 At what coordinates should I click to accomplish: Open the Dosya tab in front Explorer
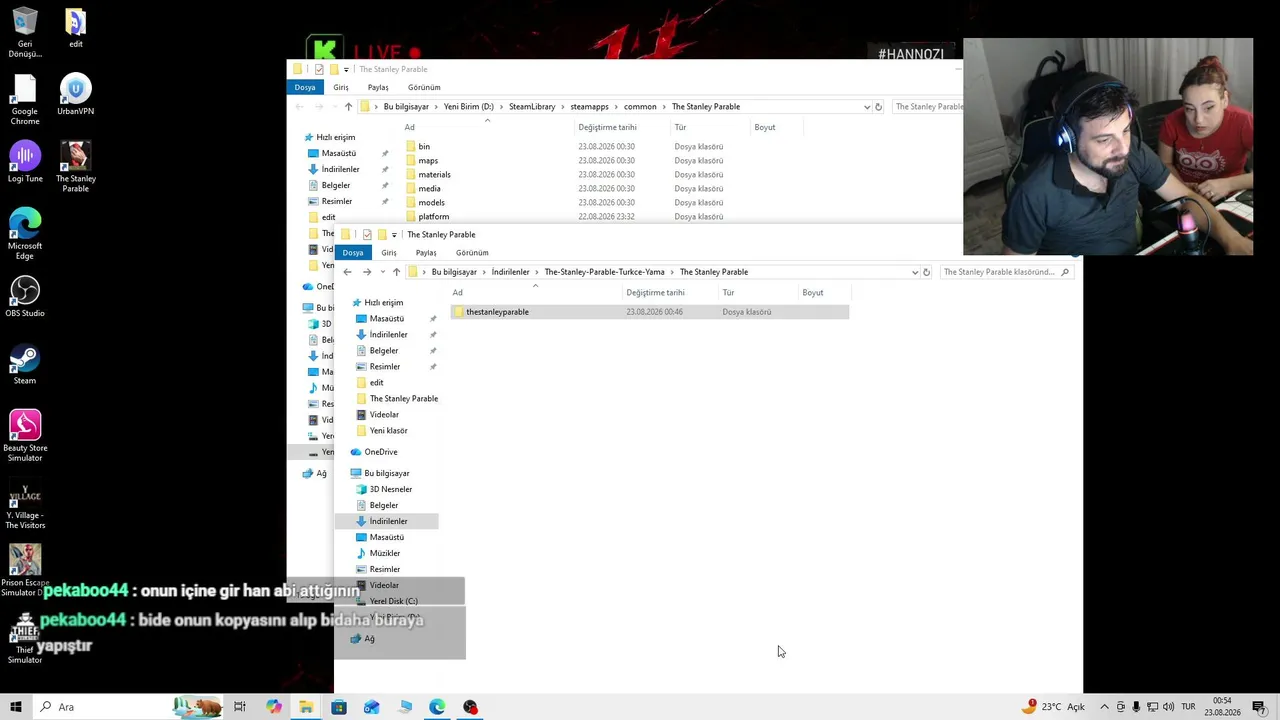[353, 253]
